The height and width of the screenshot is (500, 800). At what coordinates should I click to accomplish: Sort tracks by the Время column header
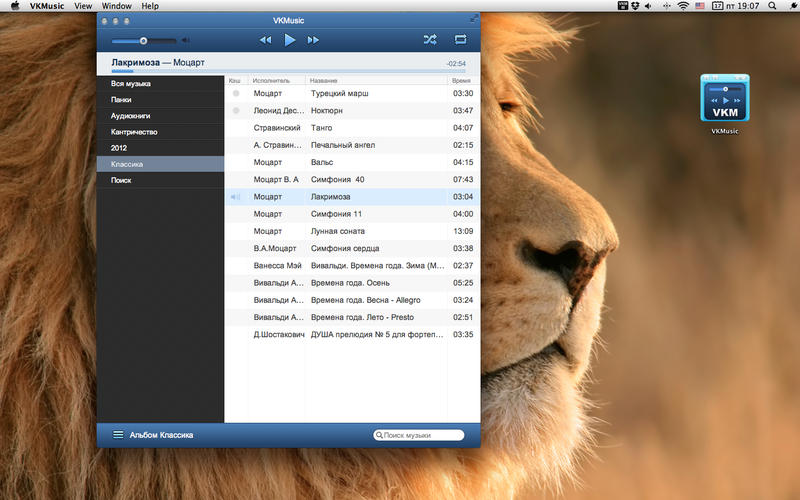(x=463, y=81)
